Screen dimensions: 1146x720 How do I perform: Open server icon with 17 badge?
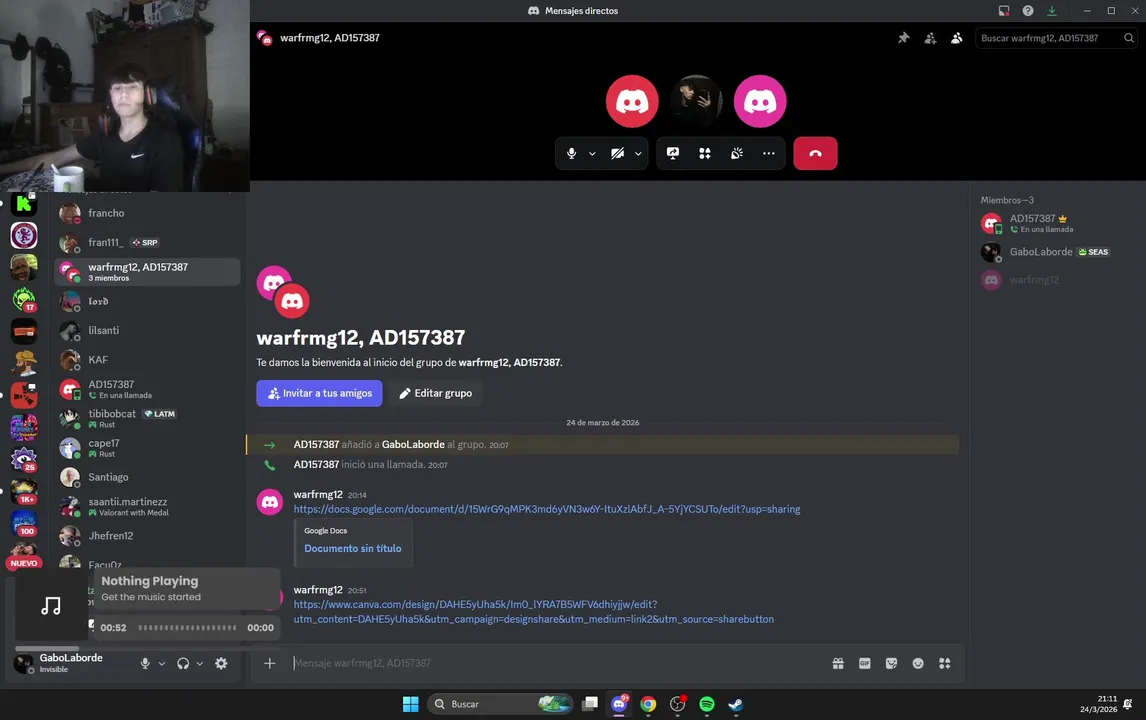click(24, 298)
